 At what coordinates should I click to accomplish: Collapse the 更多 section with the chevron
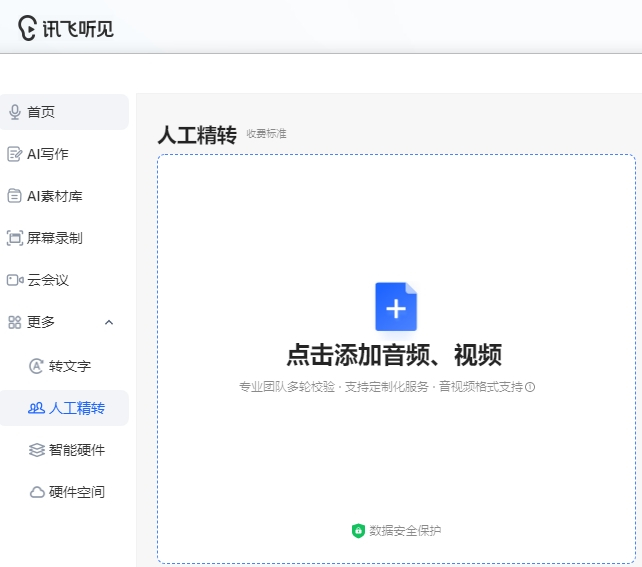click(109, 322)
